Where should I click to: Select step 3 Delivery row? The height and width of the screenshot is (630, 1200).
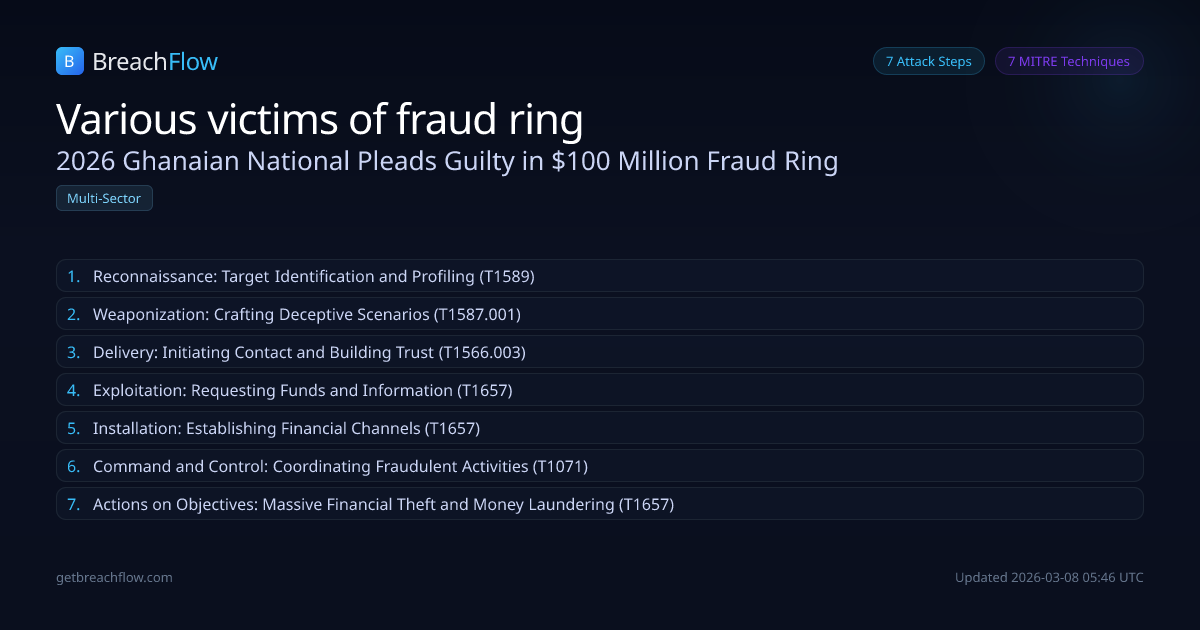click(x=600, y=352)
